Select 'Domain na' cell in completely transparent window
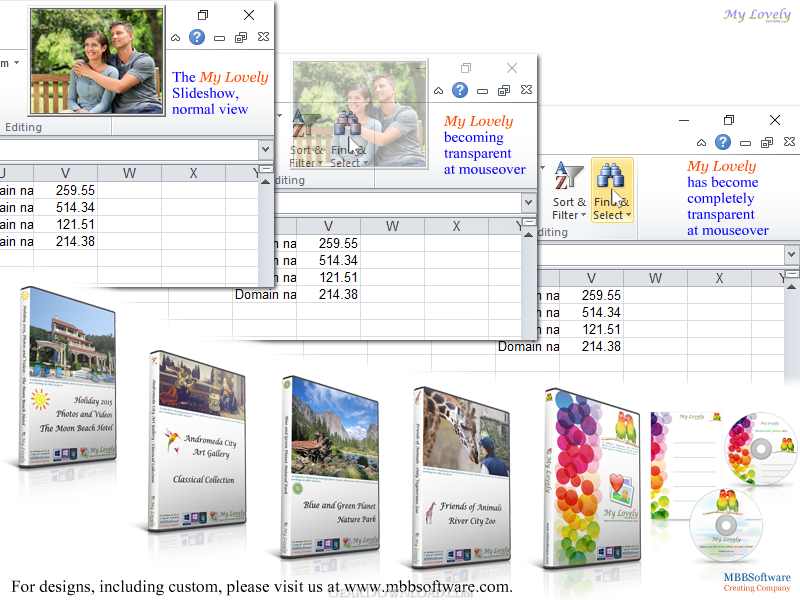 528,346
